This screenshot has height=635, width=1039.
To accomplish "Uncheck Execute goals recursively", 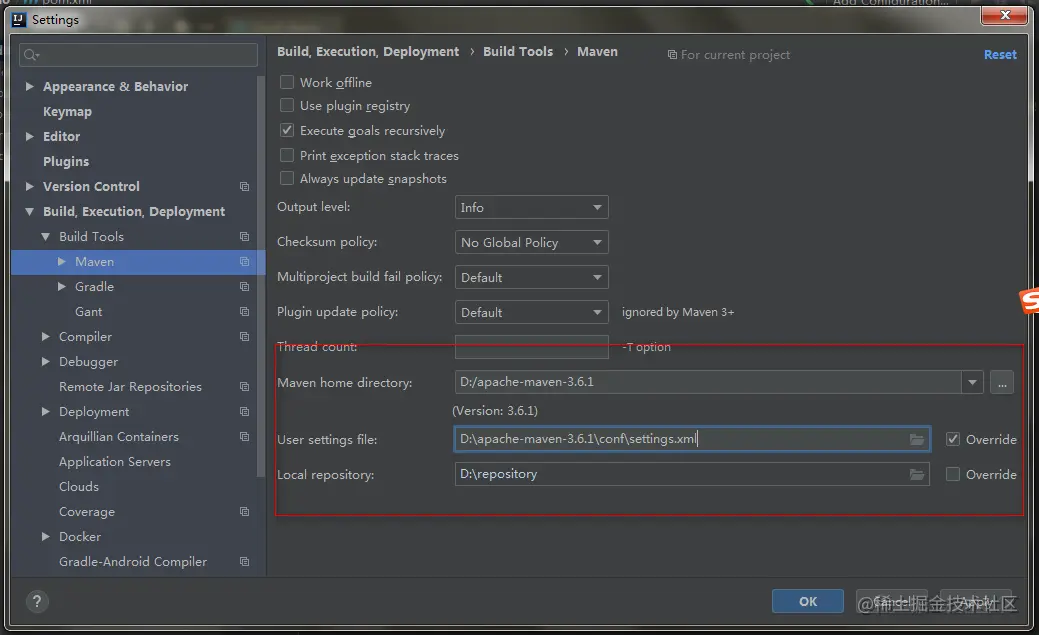I will pos(287,131).
